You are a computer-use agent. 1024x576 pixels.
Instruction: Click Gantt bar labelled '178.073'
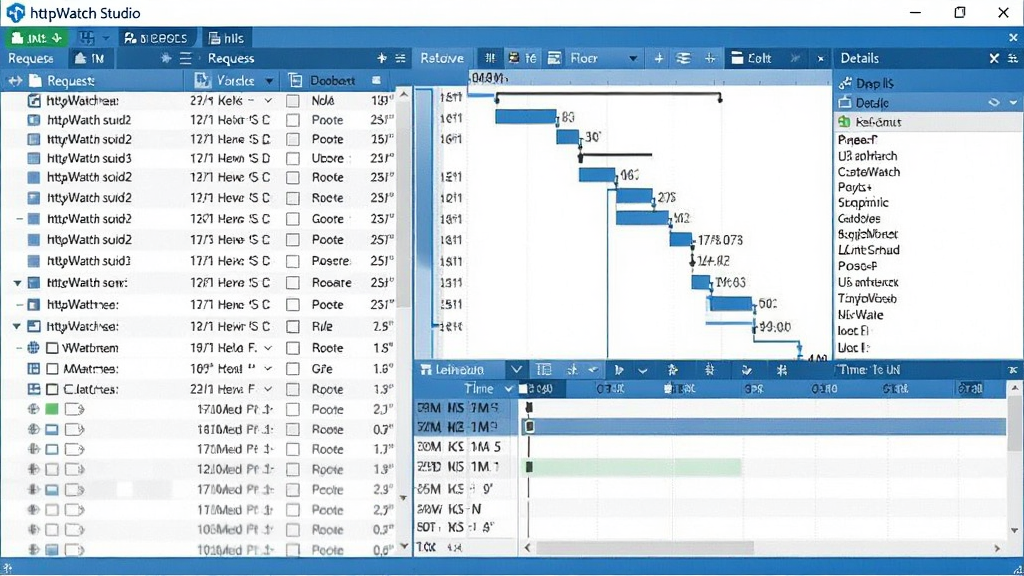click(680, 239)
